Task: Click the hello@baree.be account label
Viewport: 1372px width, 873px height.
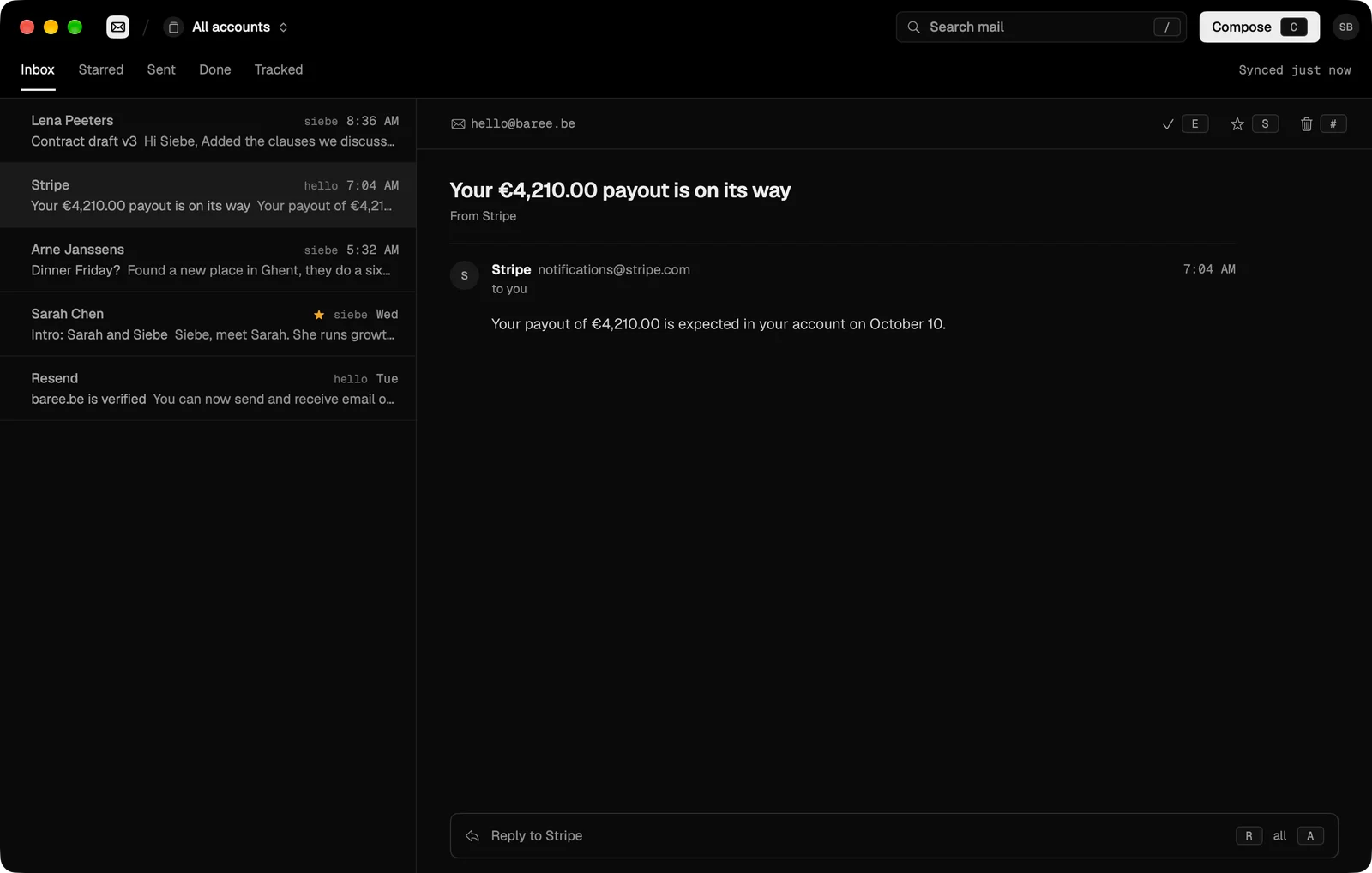Action: (523, 124)
